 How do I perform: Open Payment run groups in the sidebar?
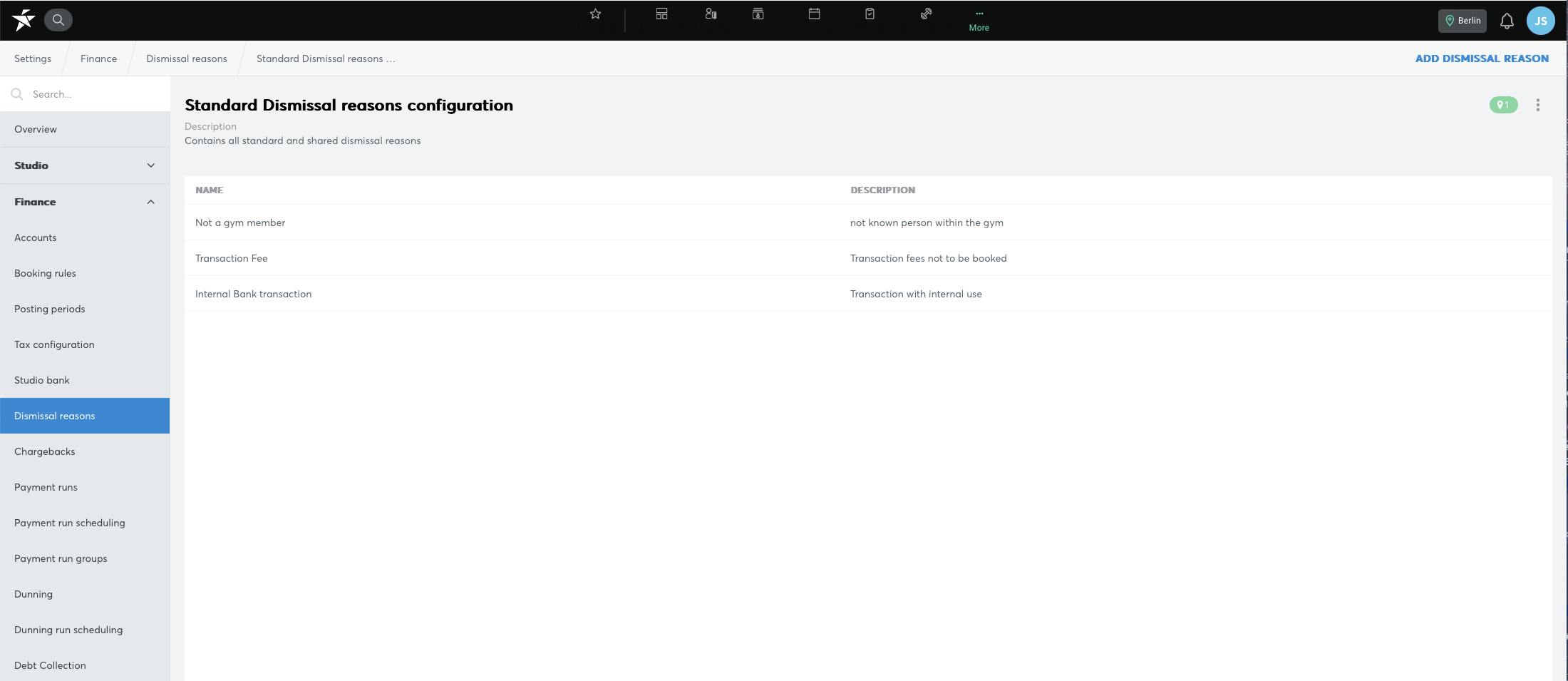click(85, 558)
